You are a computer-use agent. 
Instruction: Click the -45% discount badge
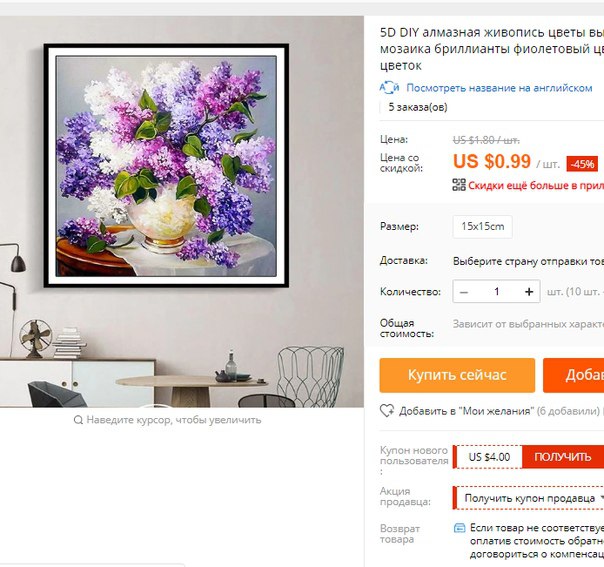pos(582,164)
